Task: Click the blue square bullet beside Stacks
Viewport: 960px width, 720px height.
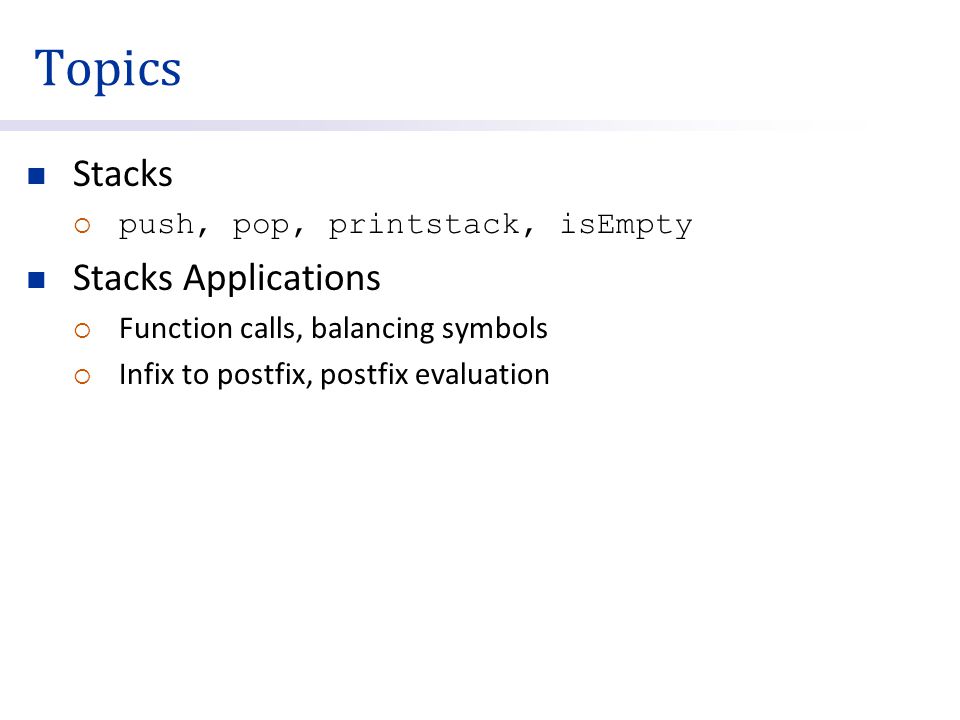Action: click(x=37, y=176)
